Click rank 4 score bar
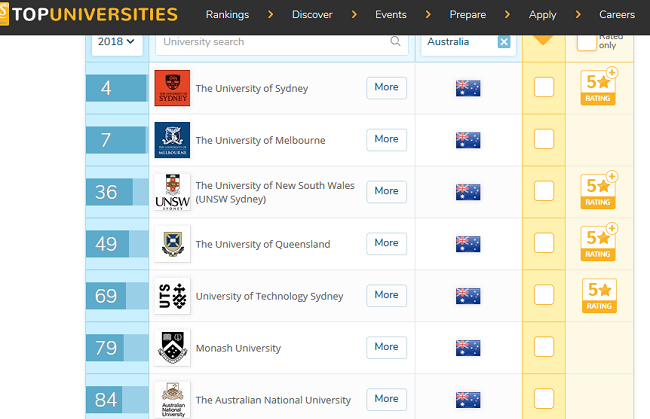Screen dimensions: 650x419 coord(116,88)
